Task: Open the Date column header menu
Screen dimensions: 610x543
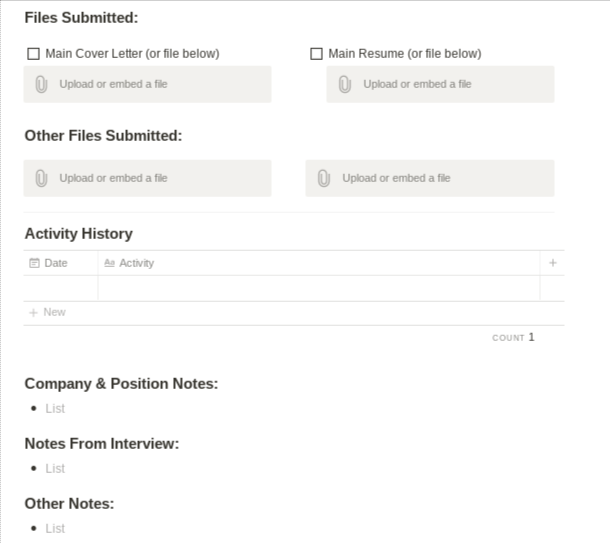Action: (x=56, y=263)
